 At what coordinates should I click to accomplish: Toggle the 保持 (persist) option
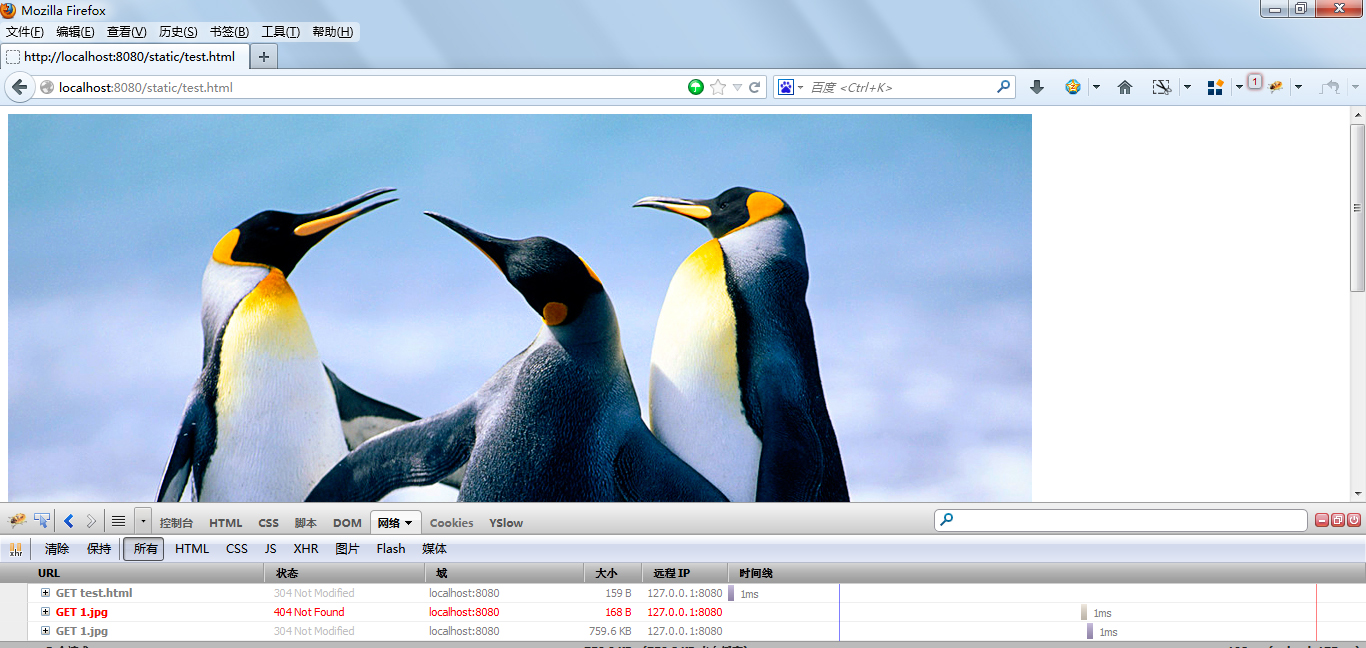click(x=99, y=549)
